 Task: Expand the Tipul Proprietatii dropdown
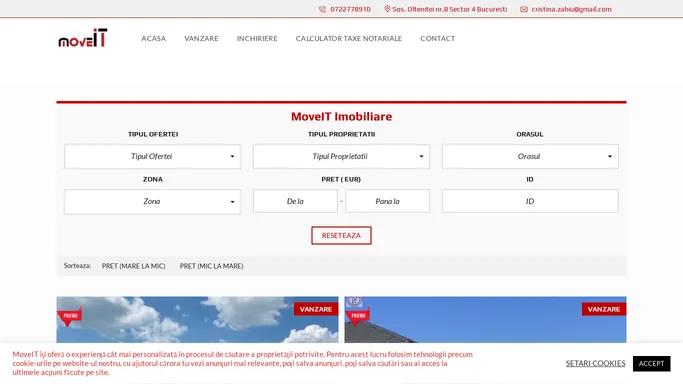pos(341,156)
